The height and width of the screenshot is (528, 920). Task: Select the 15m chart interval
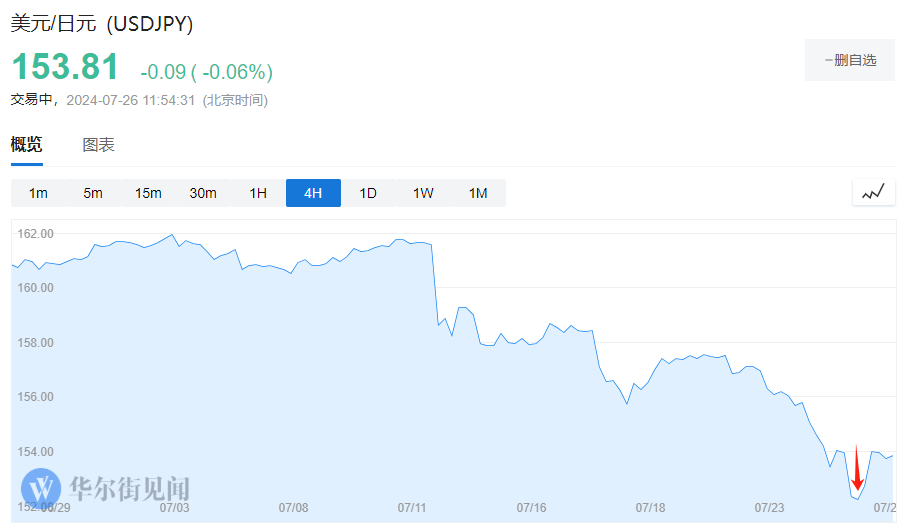[148, 193]
